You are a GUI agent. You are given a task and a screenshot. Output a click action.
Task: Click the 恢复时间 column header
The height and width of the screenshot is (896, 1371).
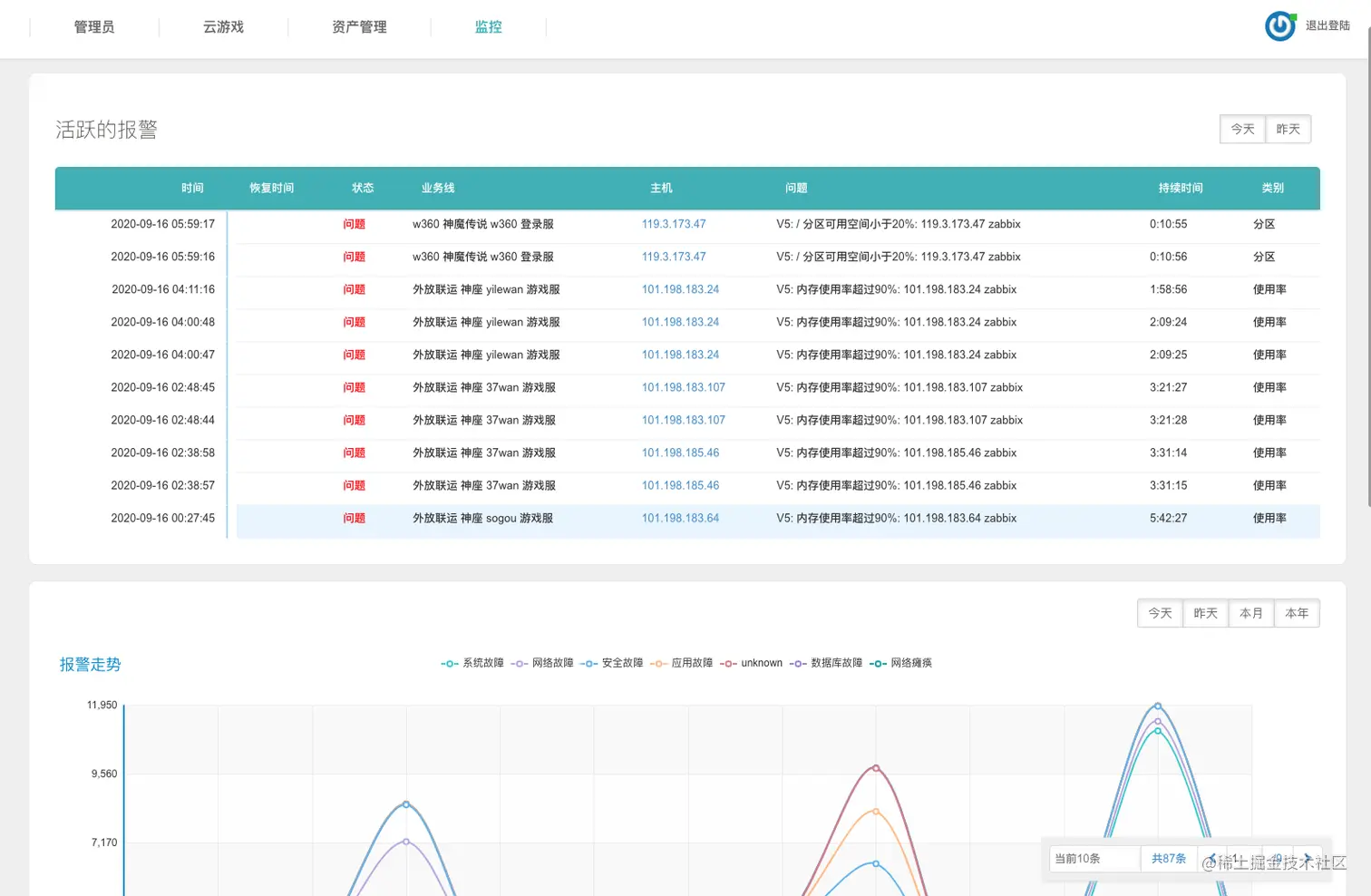(x=272, y=188)
